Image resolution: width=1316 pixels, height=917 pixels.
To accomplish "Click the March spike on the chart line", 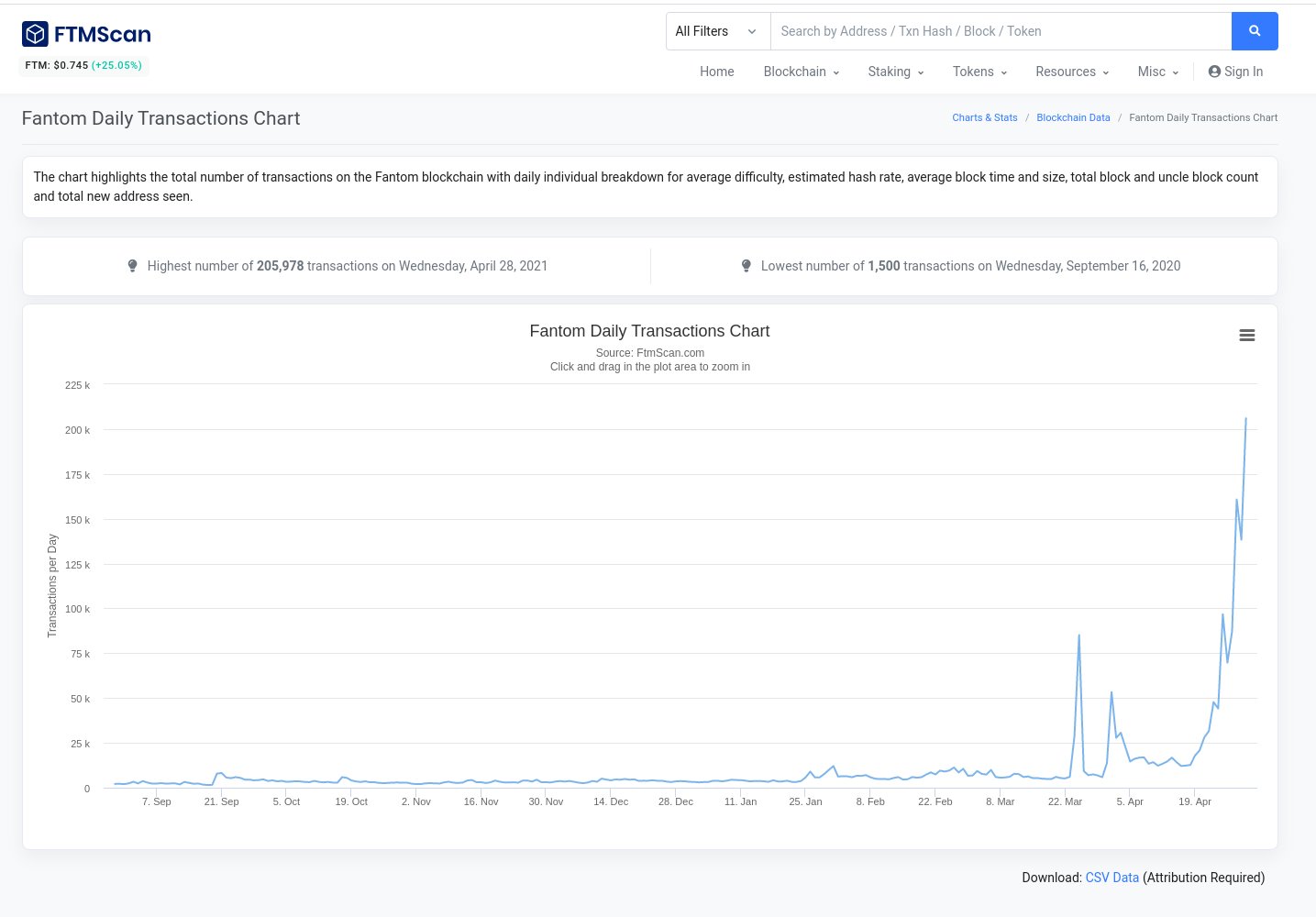I will pos(1078,635).
